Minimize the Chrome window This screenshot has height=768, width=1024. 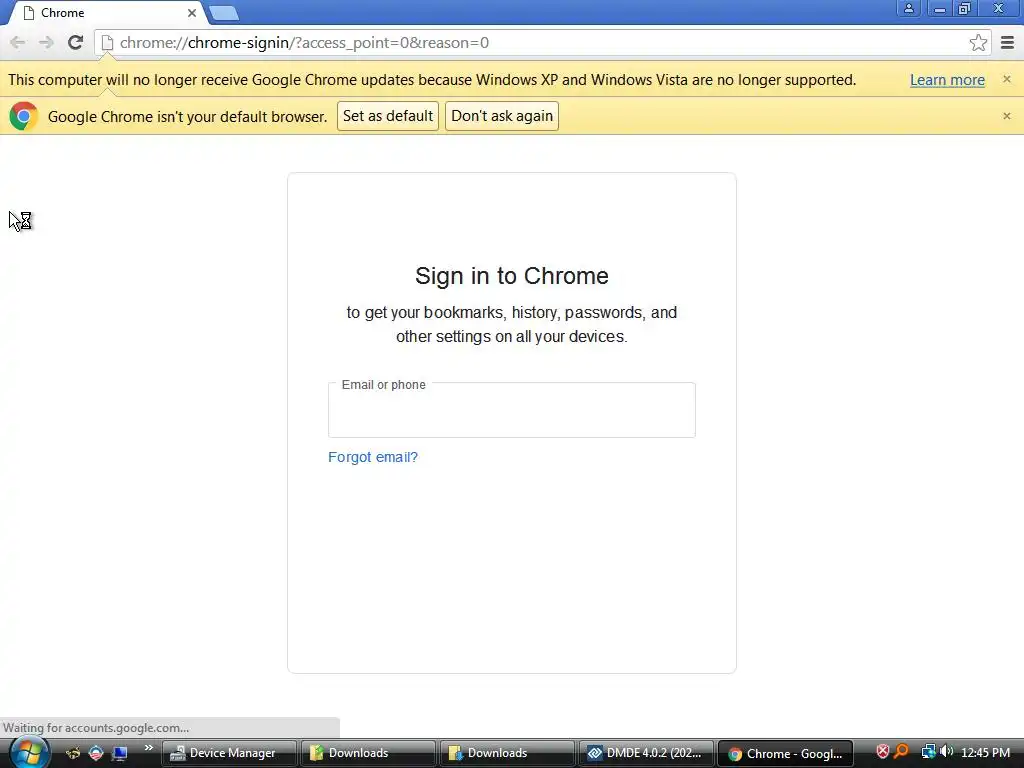click(x=940, y=8)
